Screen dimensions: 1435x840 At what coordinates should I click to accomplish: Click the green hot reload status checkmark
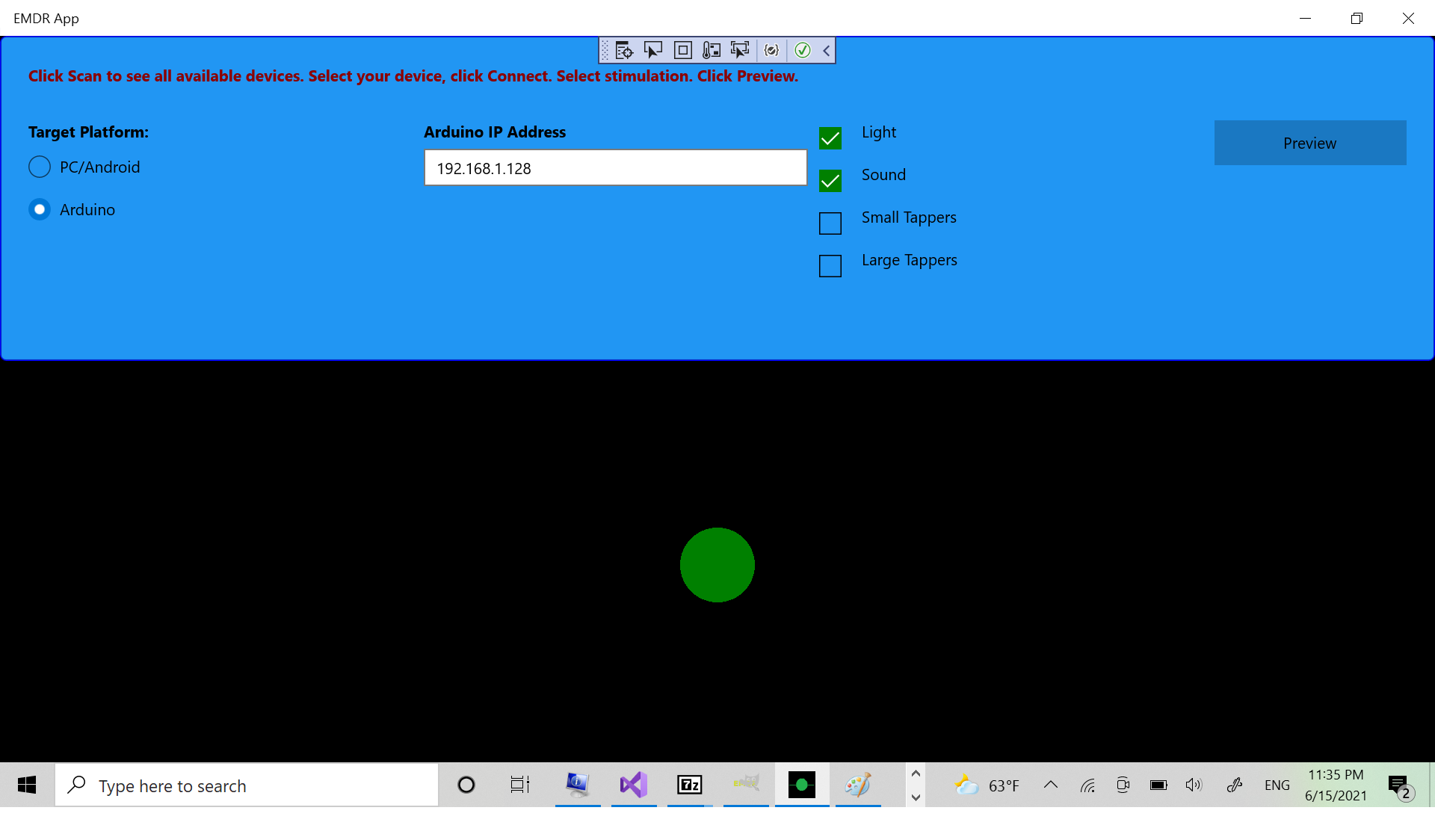(803, 50)
